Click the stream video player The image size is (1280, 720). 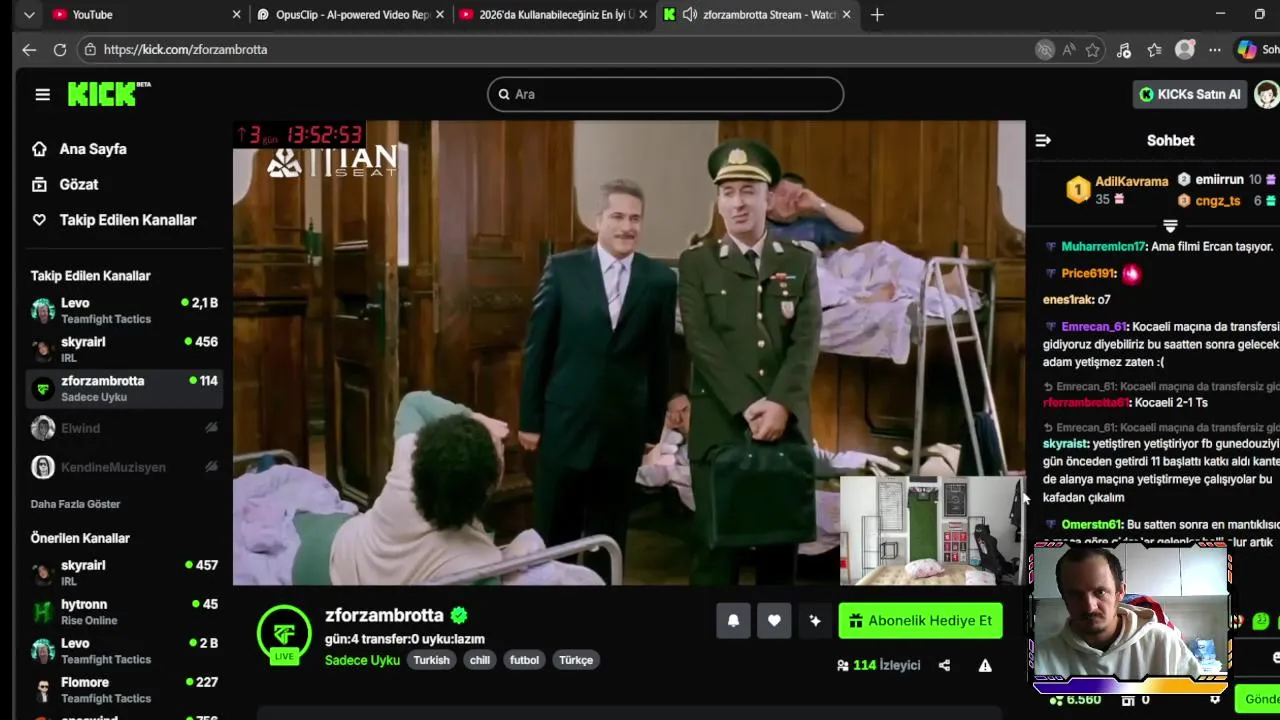coord(629,353)
